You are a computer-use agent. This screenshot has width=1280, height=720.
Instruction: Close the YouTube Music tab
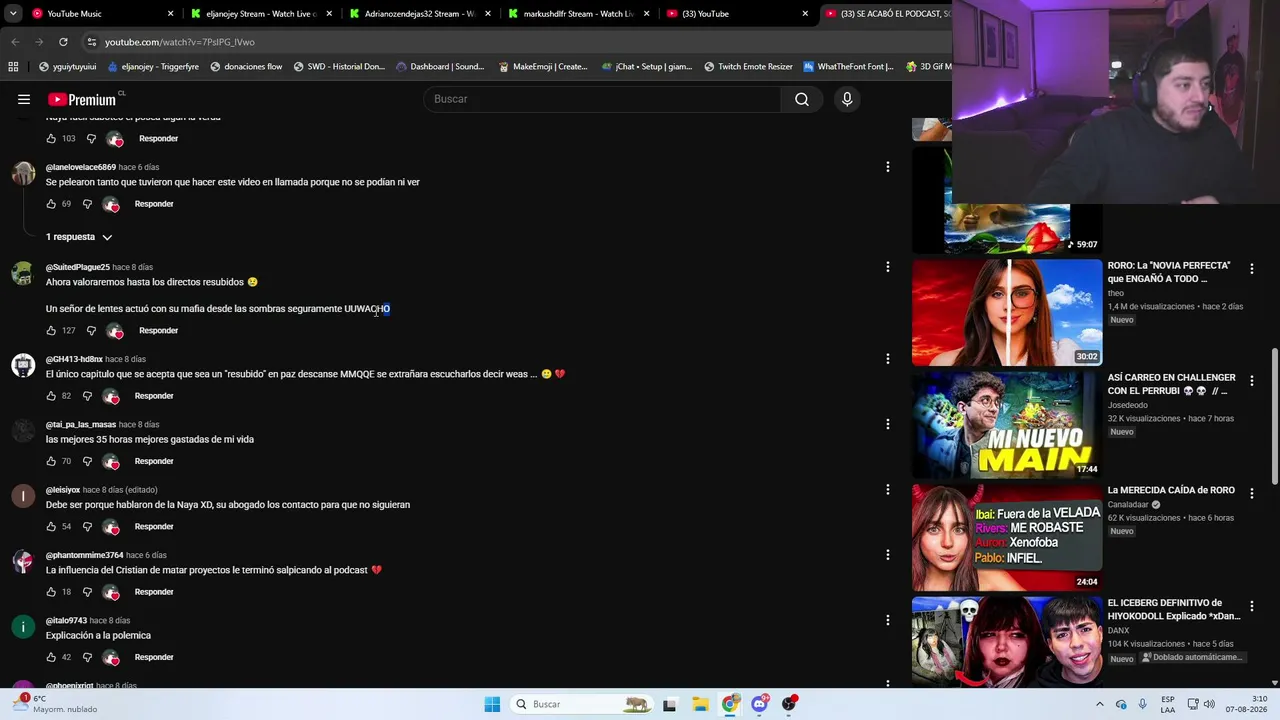click(170, 14)
